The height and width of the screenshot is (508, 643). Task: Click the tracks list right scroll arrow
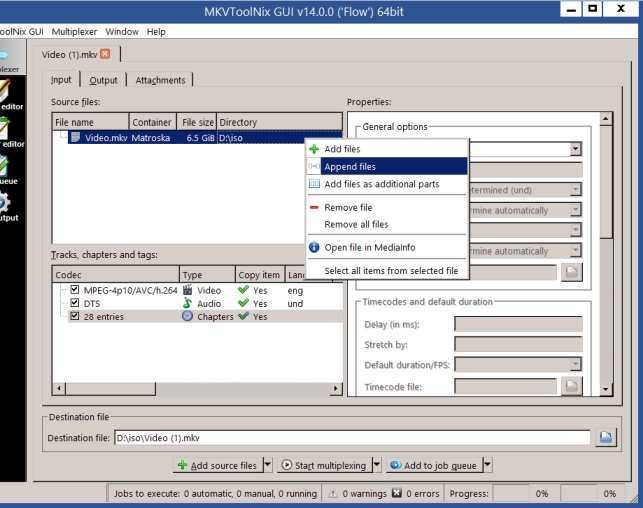tap(336, 388)
